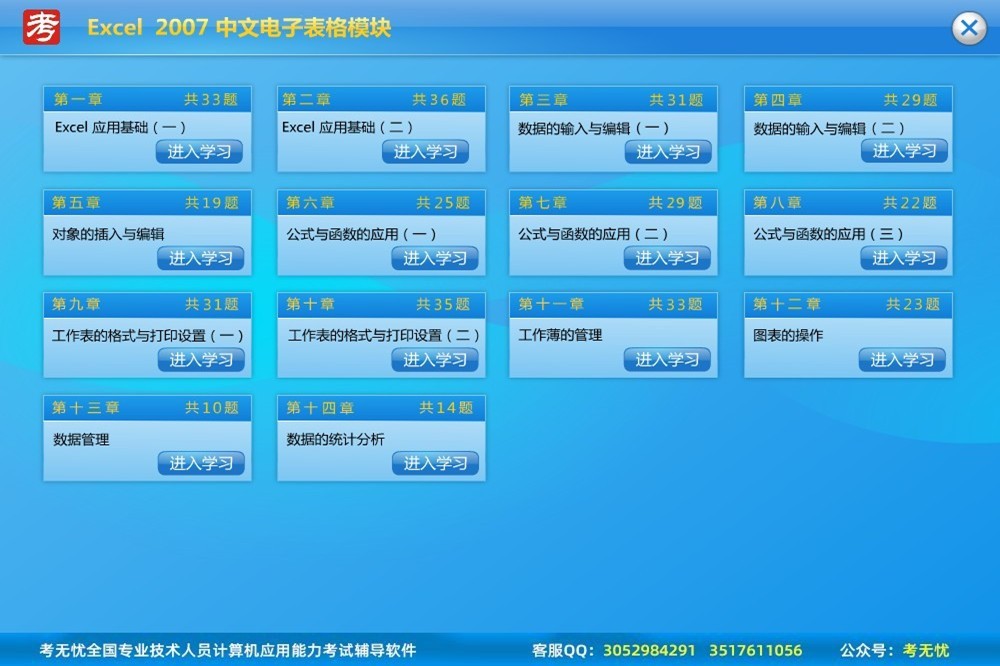Enter chapter five 对象的插入与编辑 study
Viewport: 1000px width, 666px height.
(x=200, y=258)
